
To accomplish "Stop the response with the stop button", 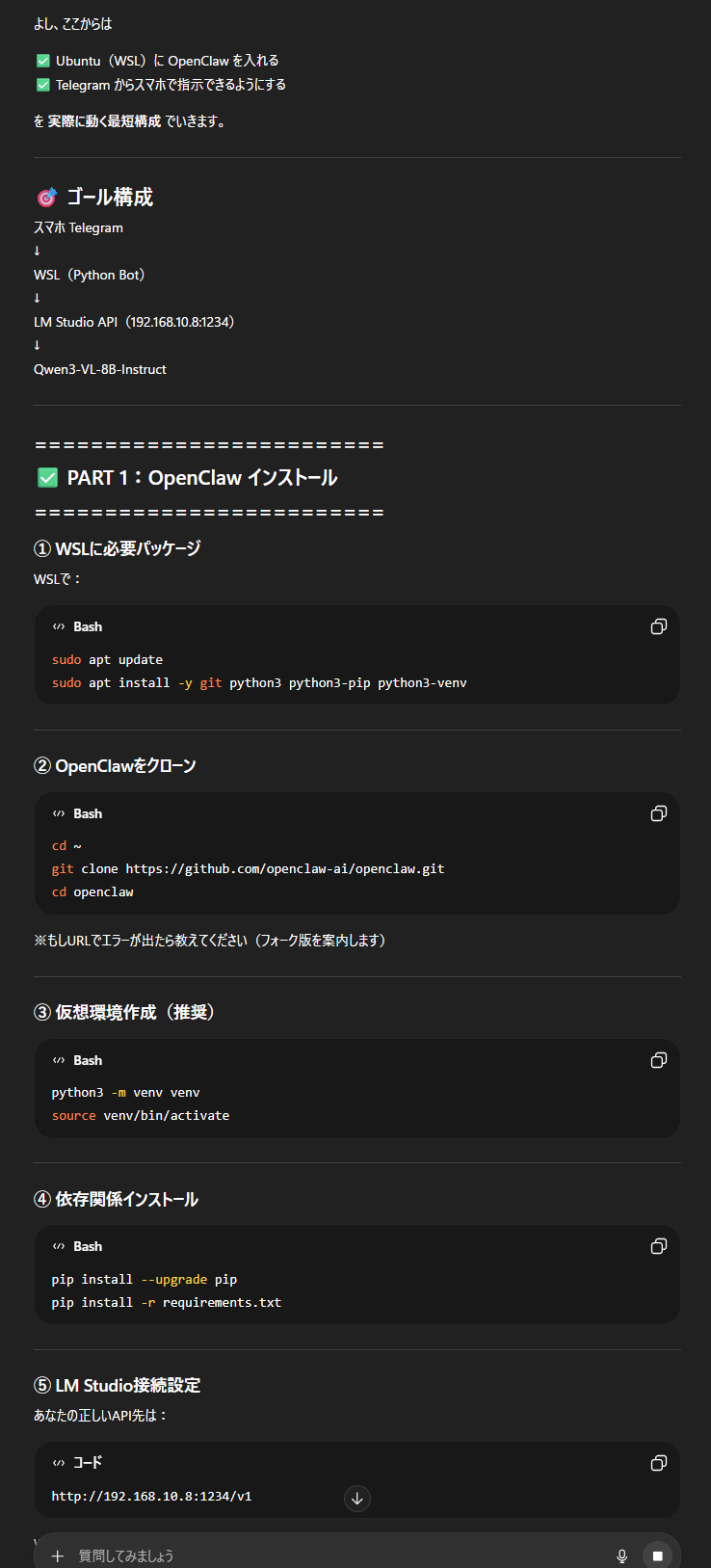I will [x=658, y=1555].
